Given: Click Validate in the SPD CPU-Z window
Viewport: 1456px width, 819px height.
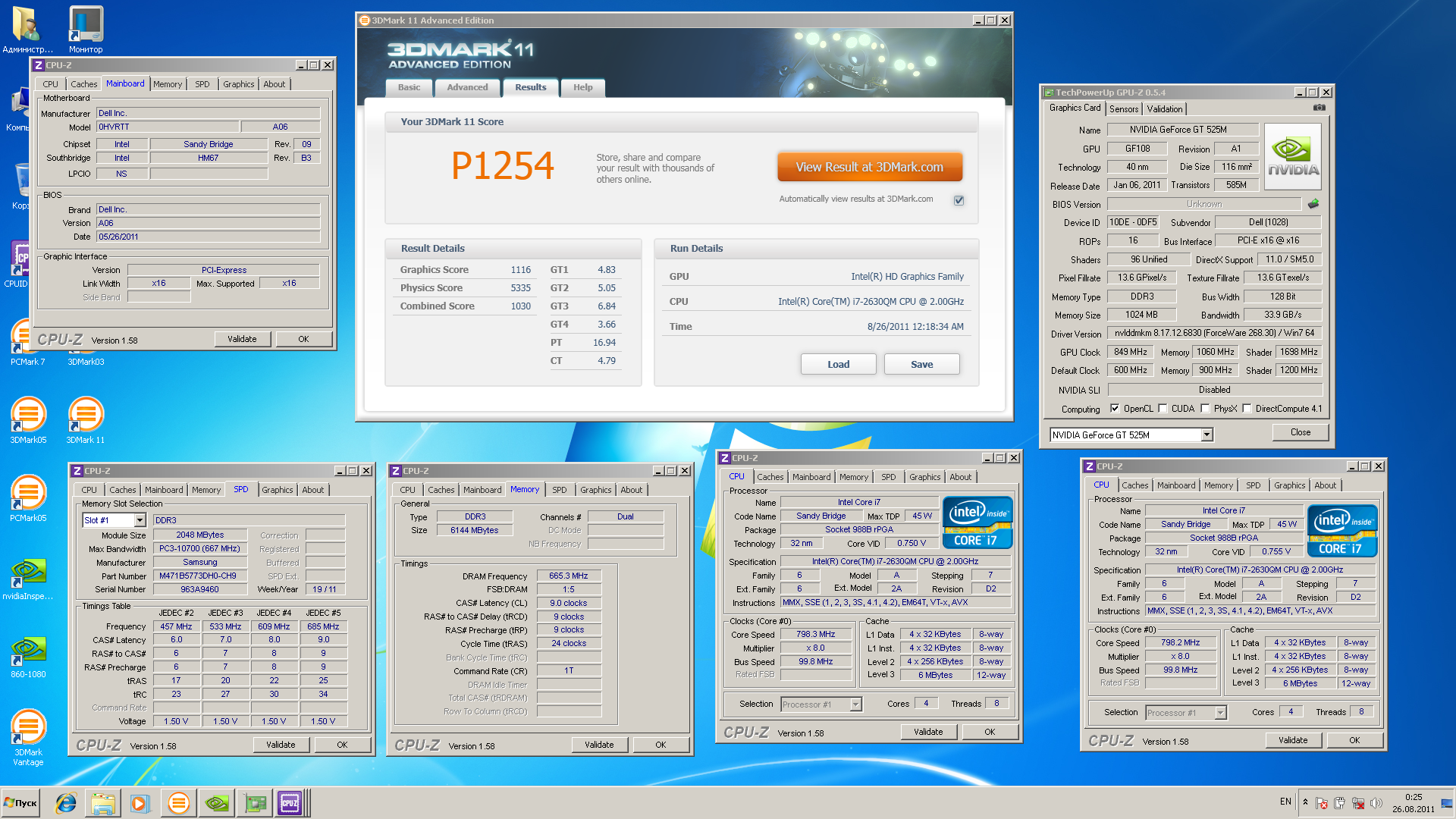Looking at the screenshot, I should point(281,745).
